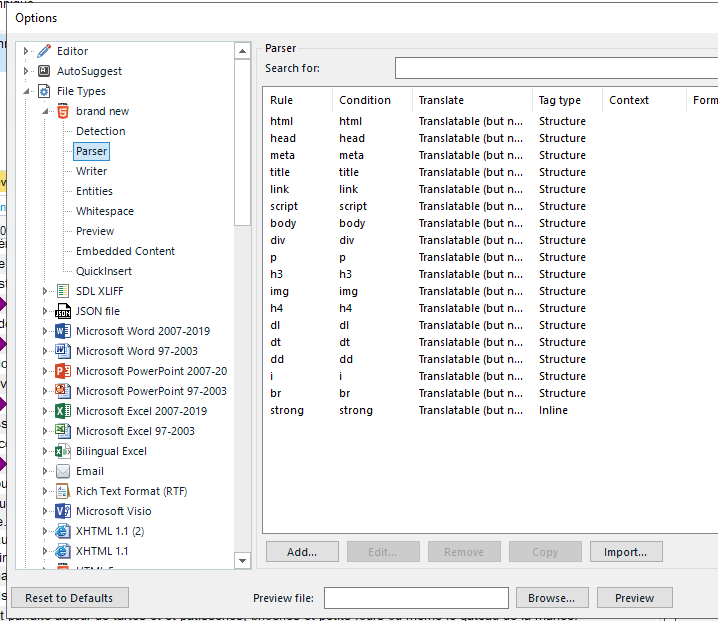Select the meta rule row
Viewport: 718px width, 621px height.
(490, 155)
